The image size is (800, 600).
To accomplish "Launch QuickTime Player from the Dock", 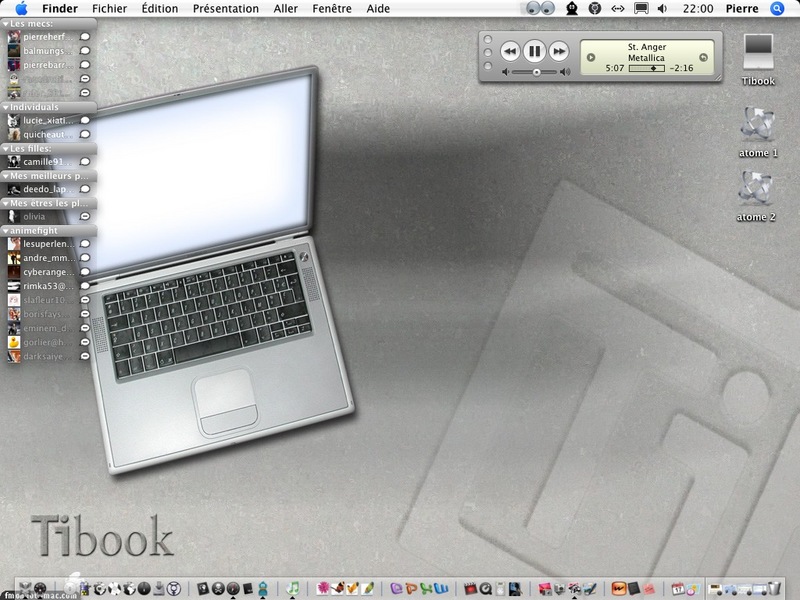I will point(485,589).
